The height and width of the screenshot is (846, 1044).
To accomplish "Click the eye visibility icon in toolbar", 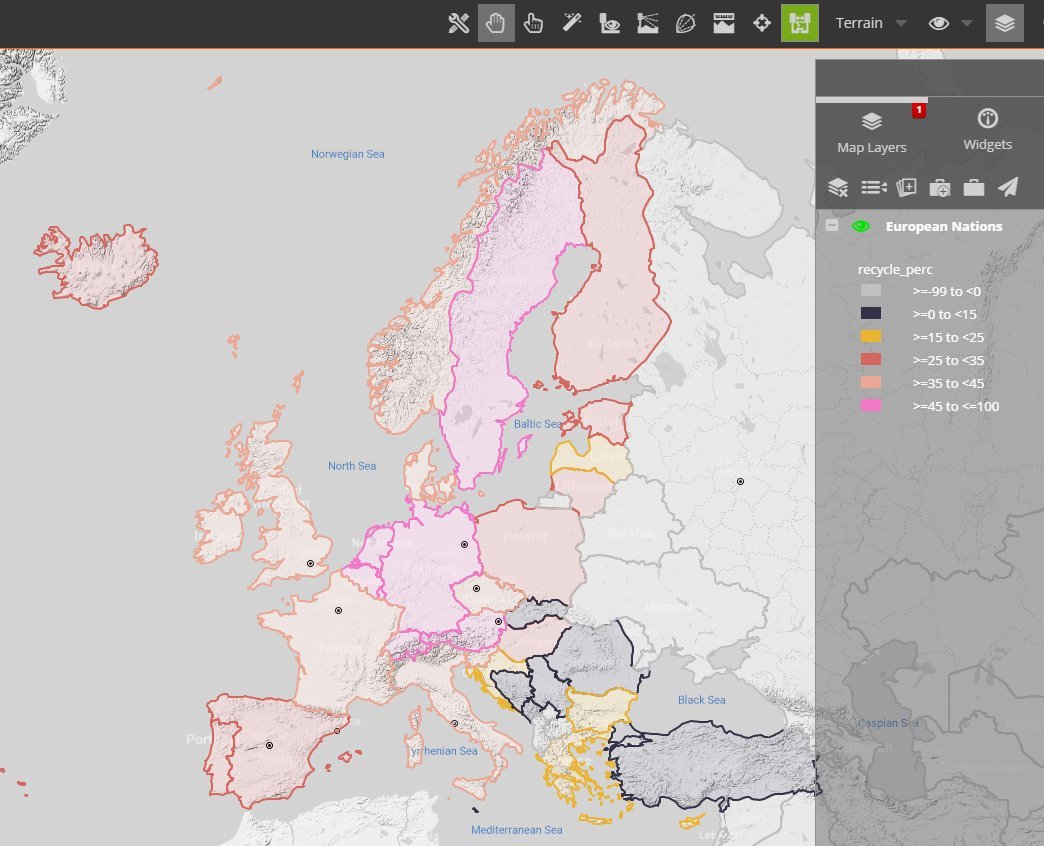I will tap(938, 23).
